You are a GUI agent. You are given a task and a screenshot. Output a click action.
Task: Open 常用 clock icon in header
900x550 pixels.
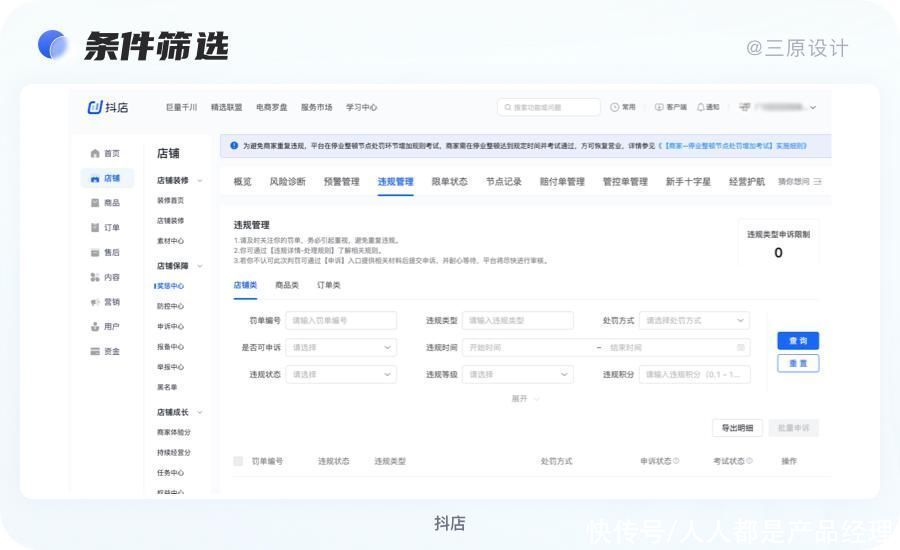click(614, 107)
